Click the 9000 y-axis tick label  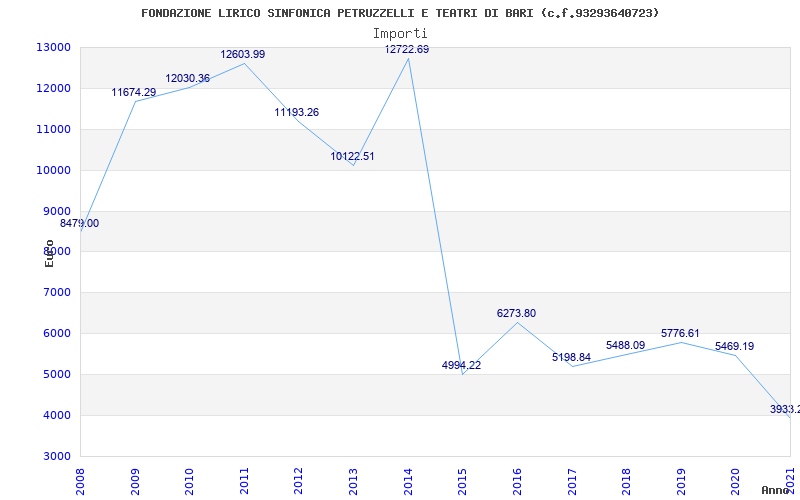(x=56, y=211)
